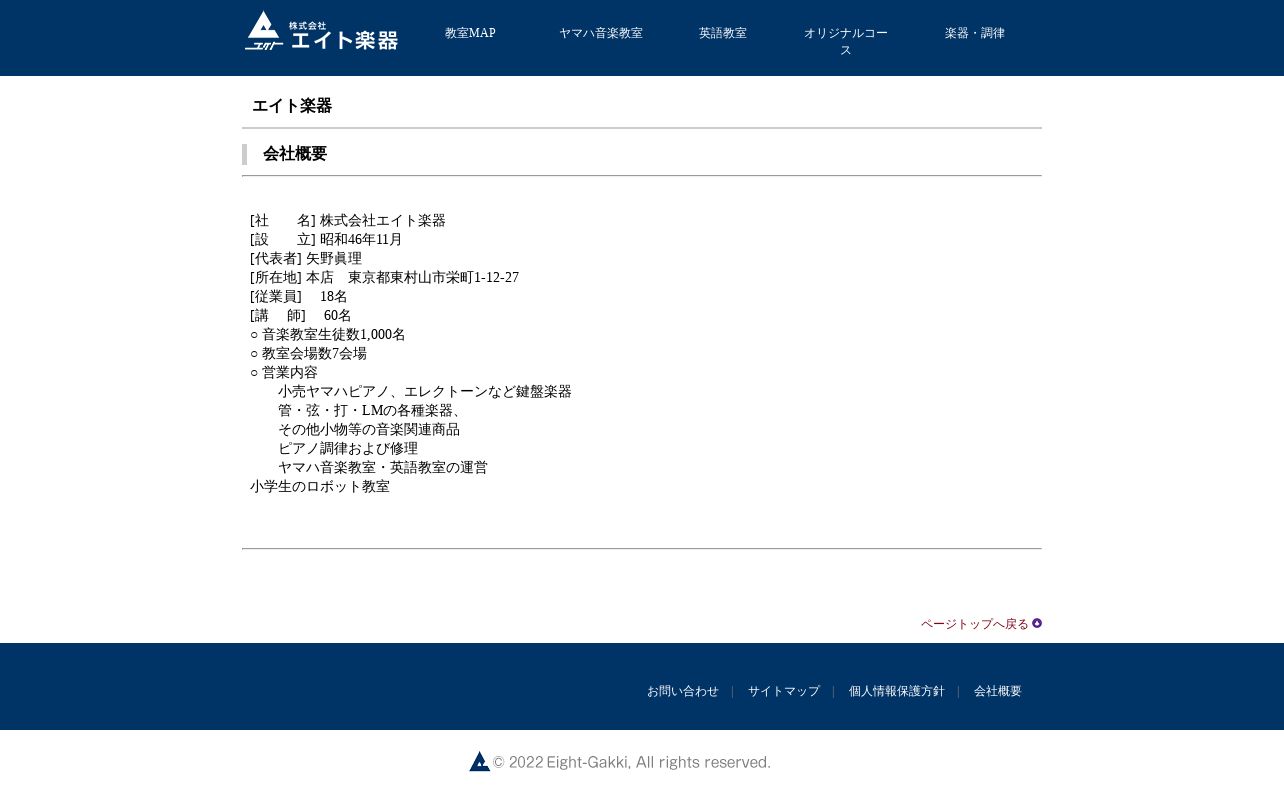Click 小学生のロボット教室 line
Image resolution: width=1284 pixels, height=792 pixels.
tap(320, 487)
